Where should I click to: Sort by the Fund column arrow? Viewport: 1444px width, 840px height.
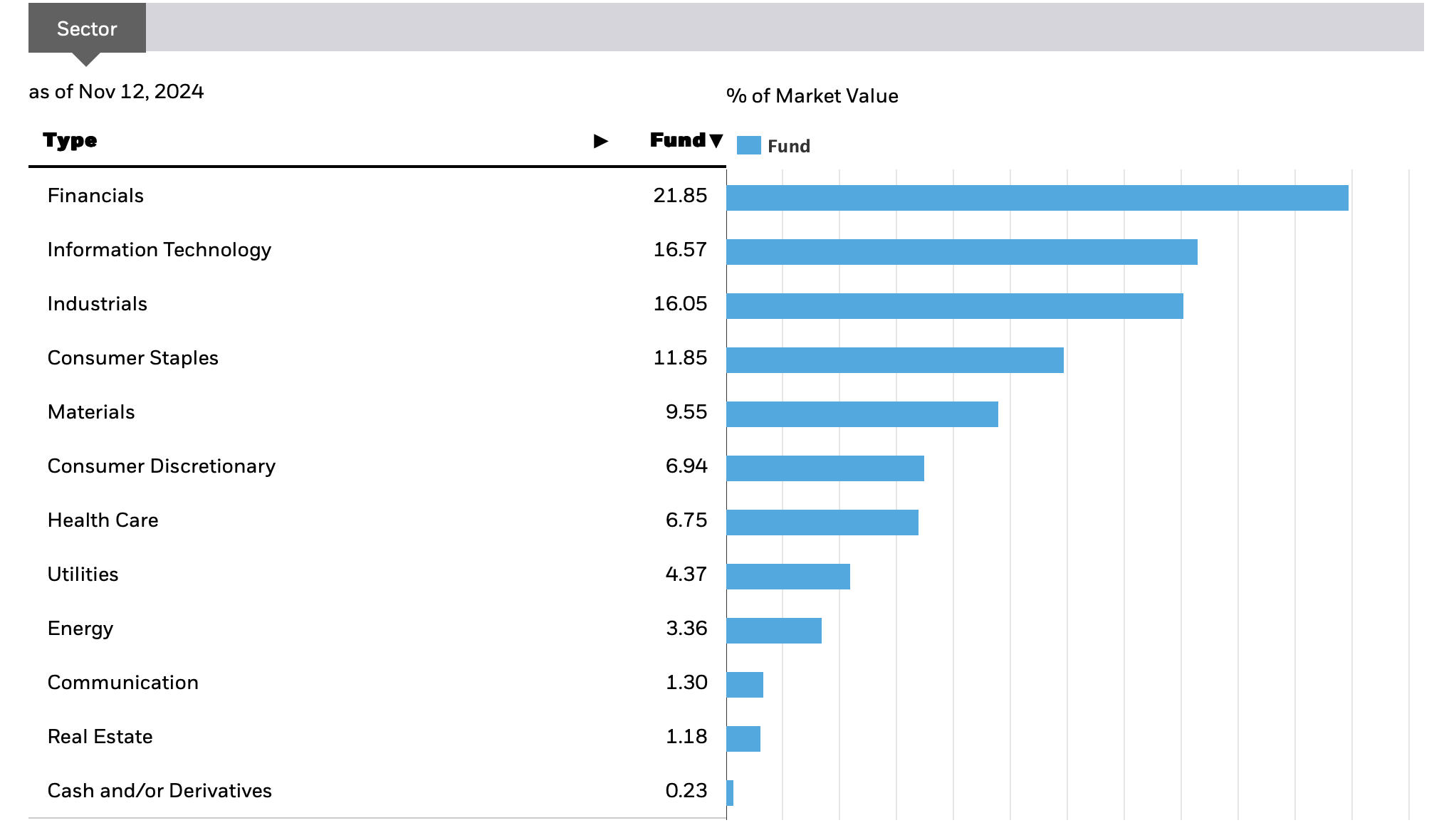[x=716, y=140]
